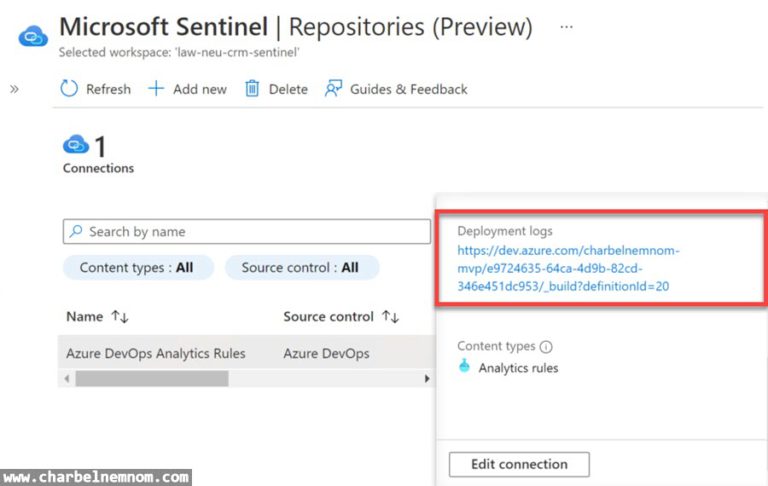
Task: Click the Guides & Feedback text label
Action: point(408,89)
